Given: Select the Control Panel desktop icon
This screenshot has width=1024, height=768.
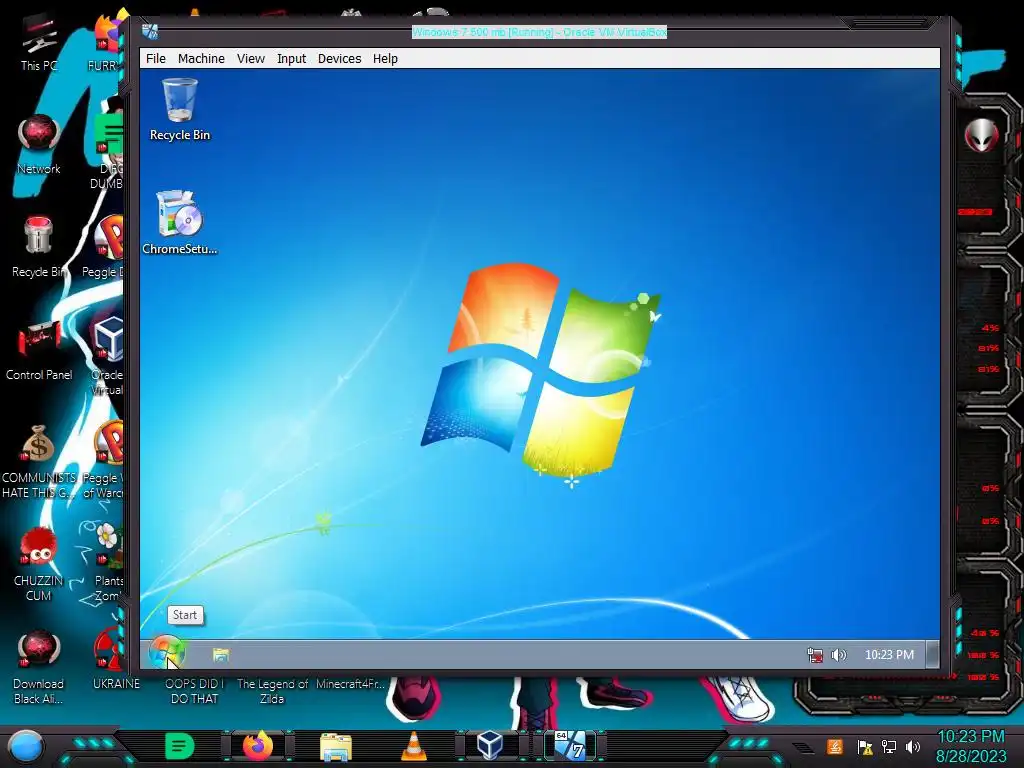Looking at the screenshot, I should point(39,351).
